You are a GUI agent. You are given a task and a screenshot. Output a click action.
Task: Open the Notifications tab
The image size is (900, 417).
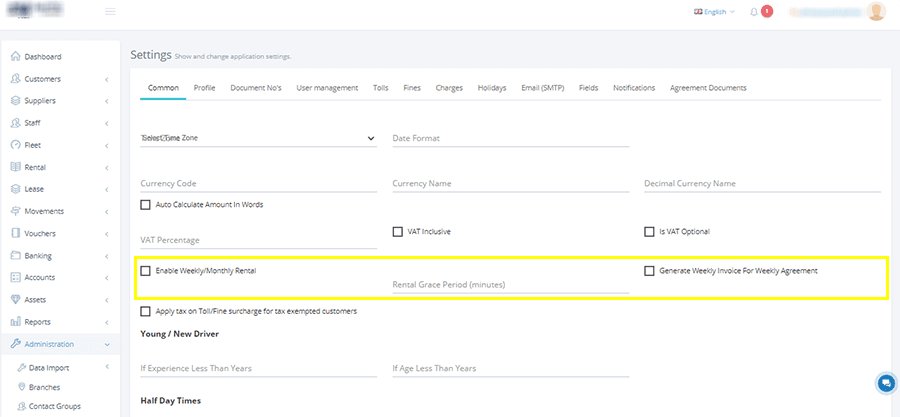[634, 88]
